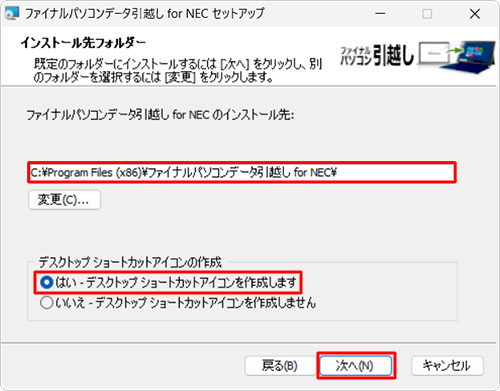The width and height of the screenshot is (500, 391).
Task: Close the setup window
Action: (475, 14)
